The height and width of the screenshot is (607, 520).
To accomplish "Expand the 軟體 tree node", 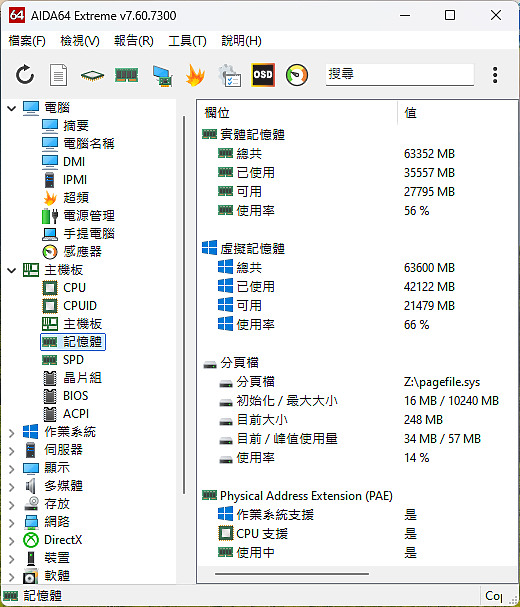I will pos(12,577).
